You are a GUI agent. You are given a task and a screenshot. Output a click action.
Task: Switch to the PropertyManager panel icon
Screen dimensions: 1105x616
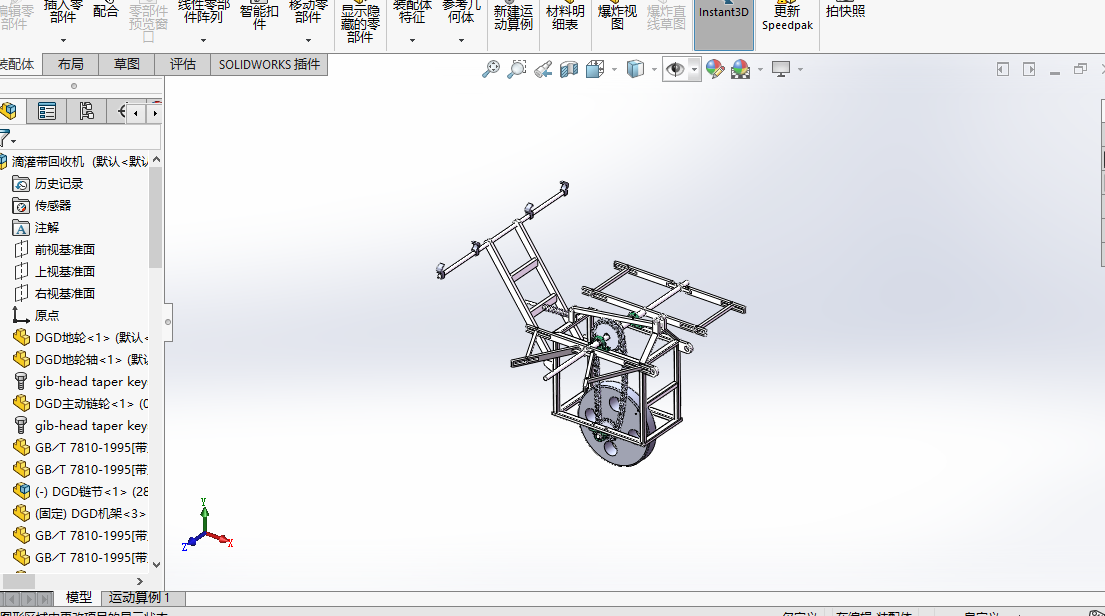(46, 111)
